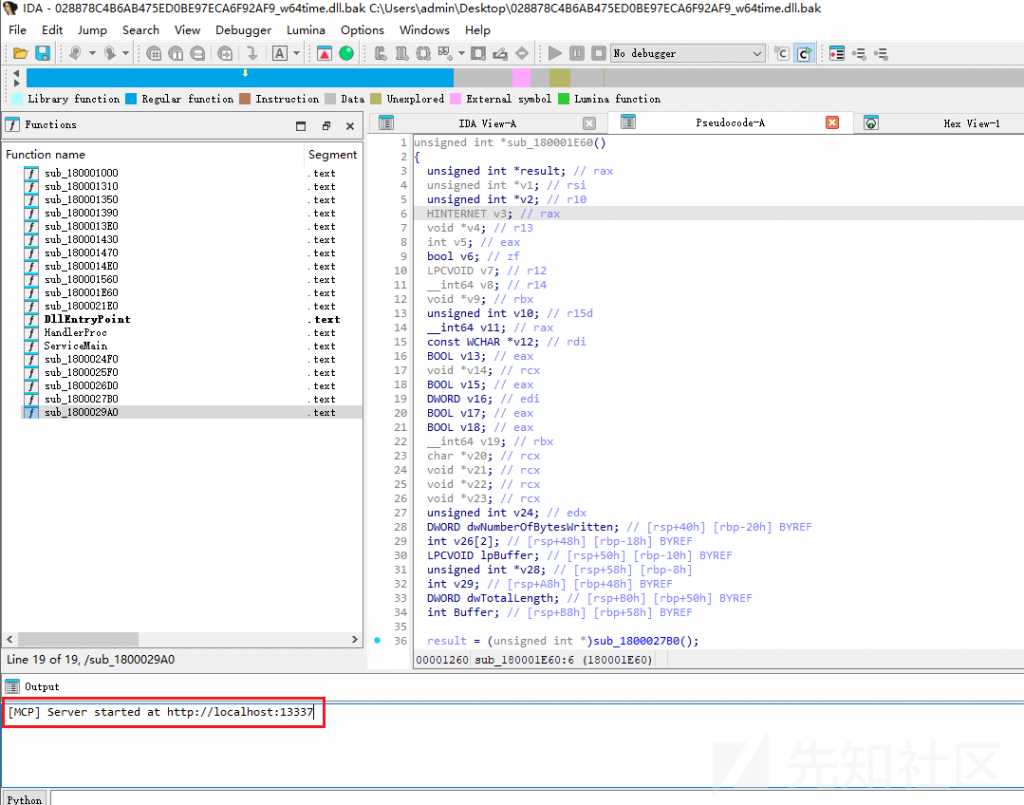This screenshot has width=1024, height=805.
Task: Click the breakpoint dot on line 36
Action: click(377, 640)
